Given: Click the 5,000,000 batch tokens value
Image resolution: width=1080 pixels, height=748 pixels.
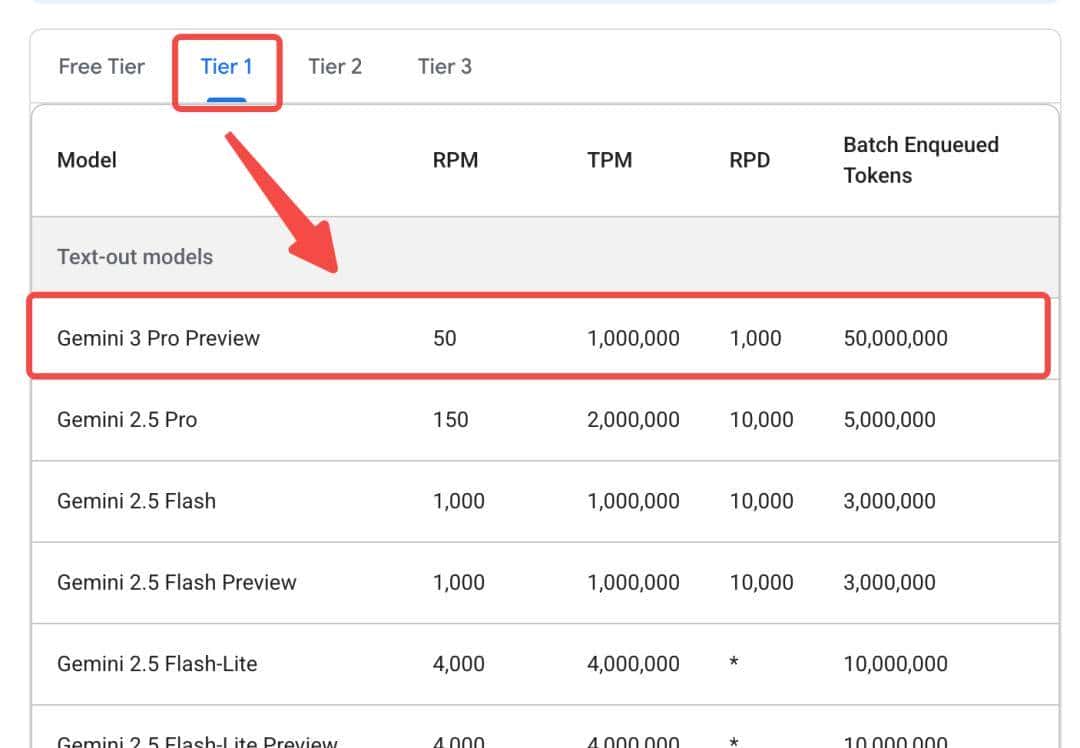Looking at the screenshot, I should point(889,419).
